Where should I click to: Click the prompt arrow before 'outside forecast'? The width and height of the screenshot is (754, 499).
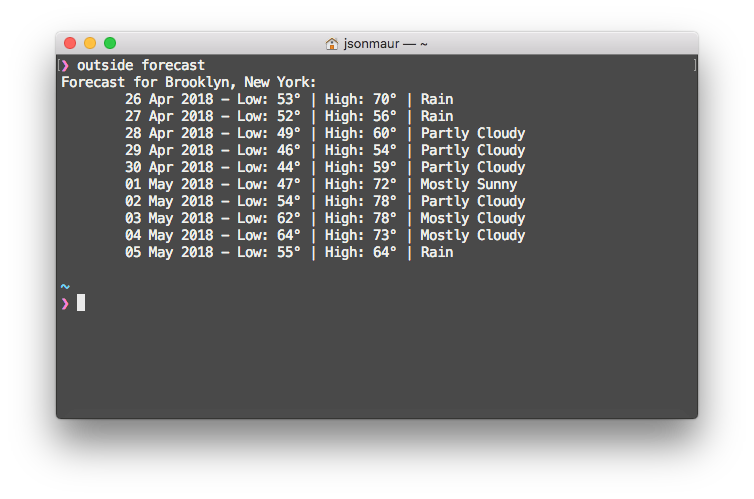(x=66, y=65)
